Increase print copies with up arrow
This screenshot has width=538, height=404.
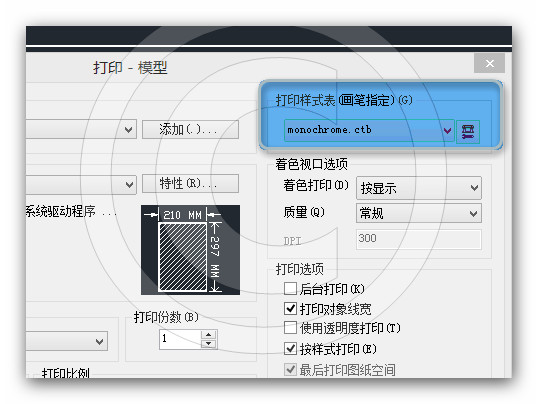click(x=208, y=334)
